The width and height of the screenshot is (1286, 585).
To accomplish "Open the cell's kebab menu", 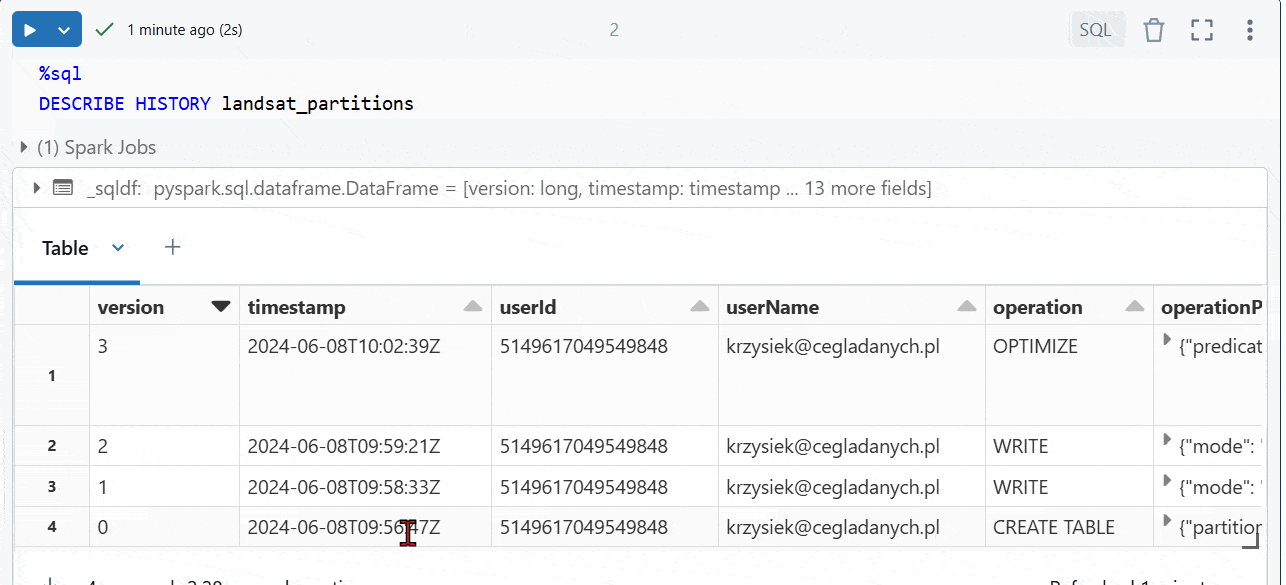I will (x=1249, y=30).
